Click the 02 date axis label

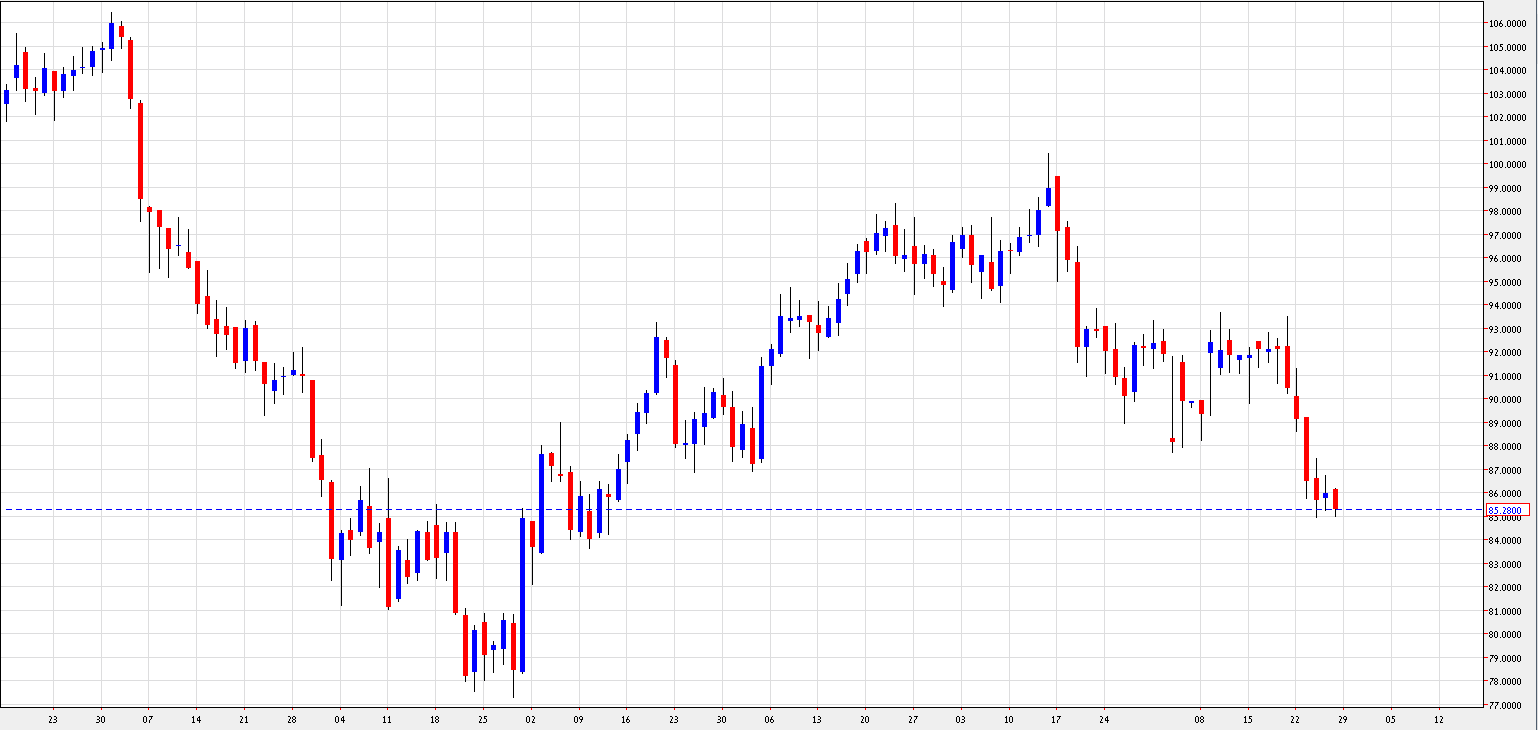click(x=531, y=719)
